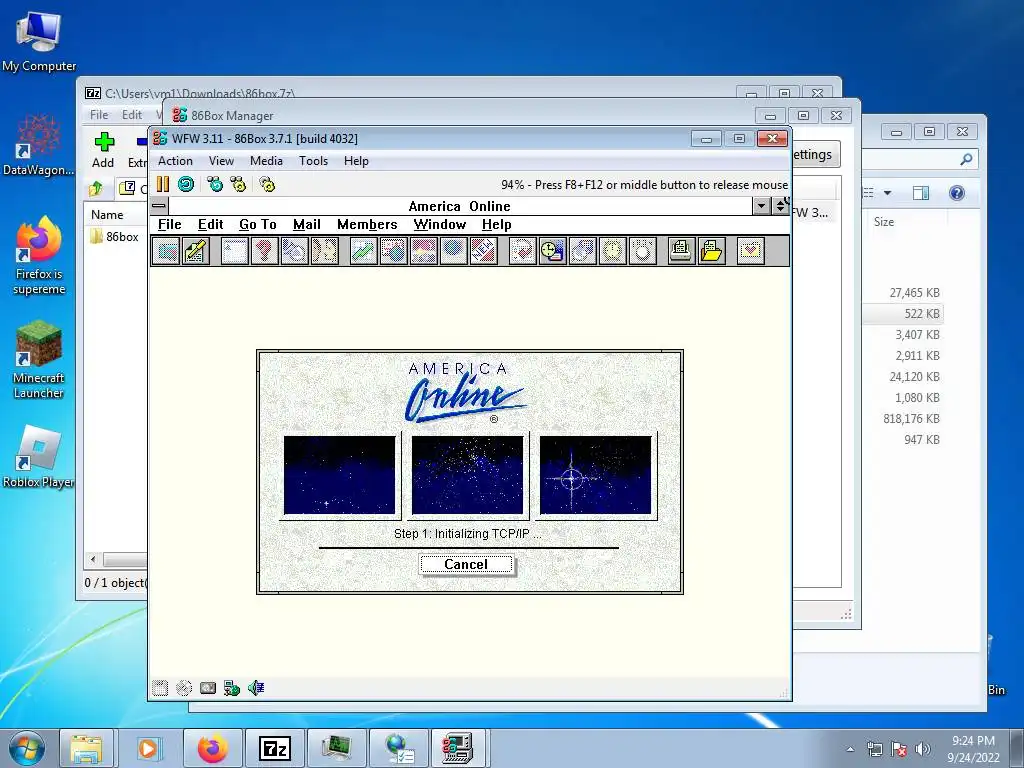Click AOL minimize down-arrow button

tap(761, 206)
